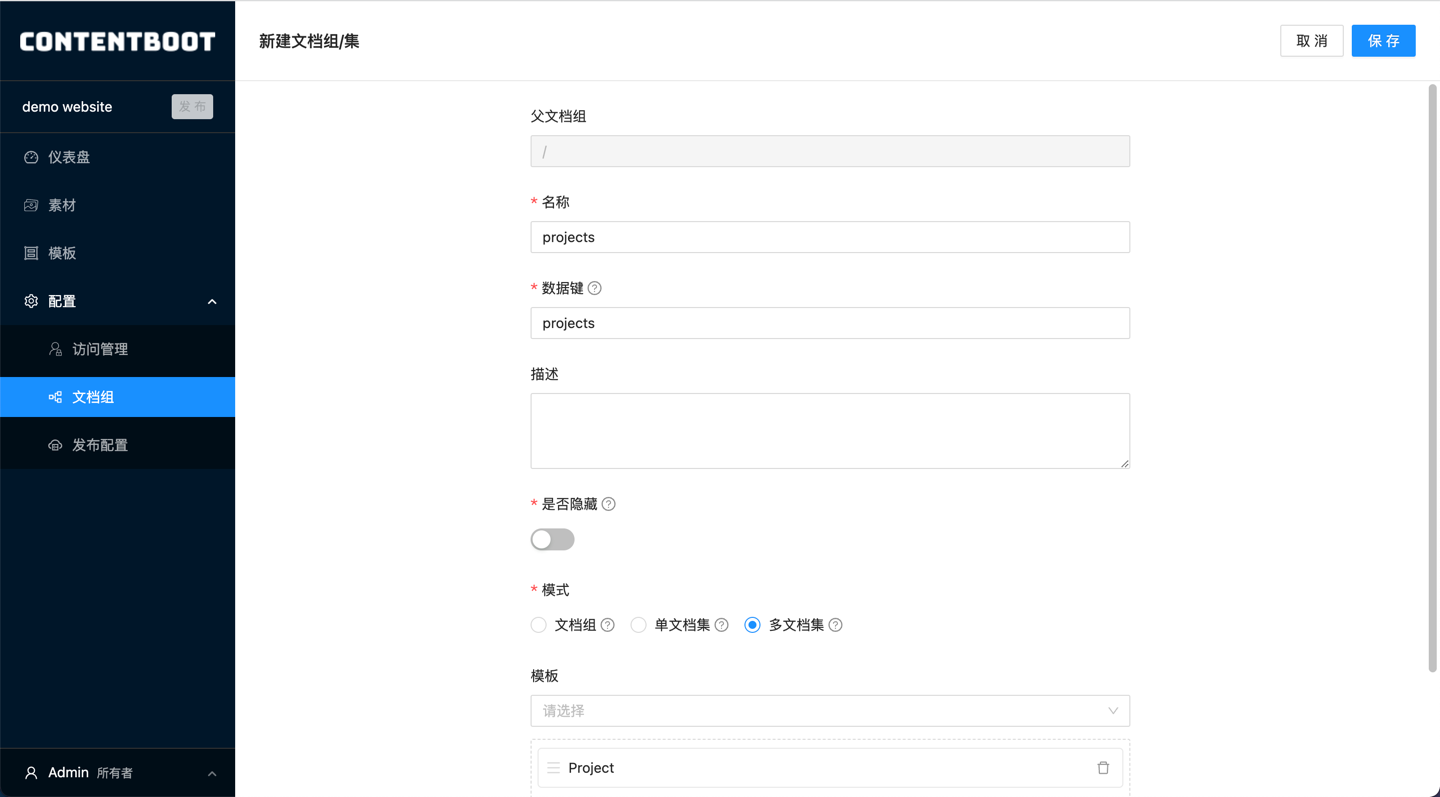Click the demo website site name
The height and width of the screenshot is (797, 1440).
pos(67,107)
